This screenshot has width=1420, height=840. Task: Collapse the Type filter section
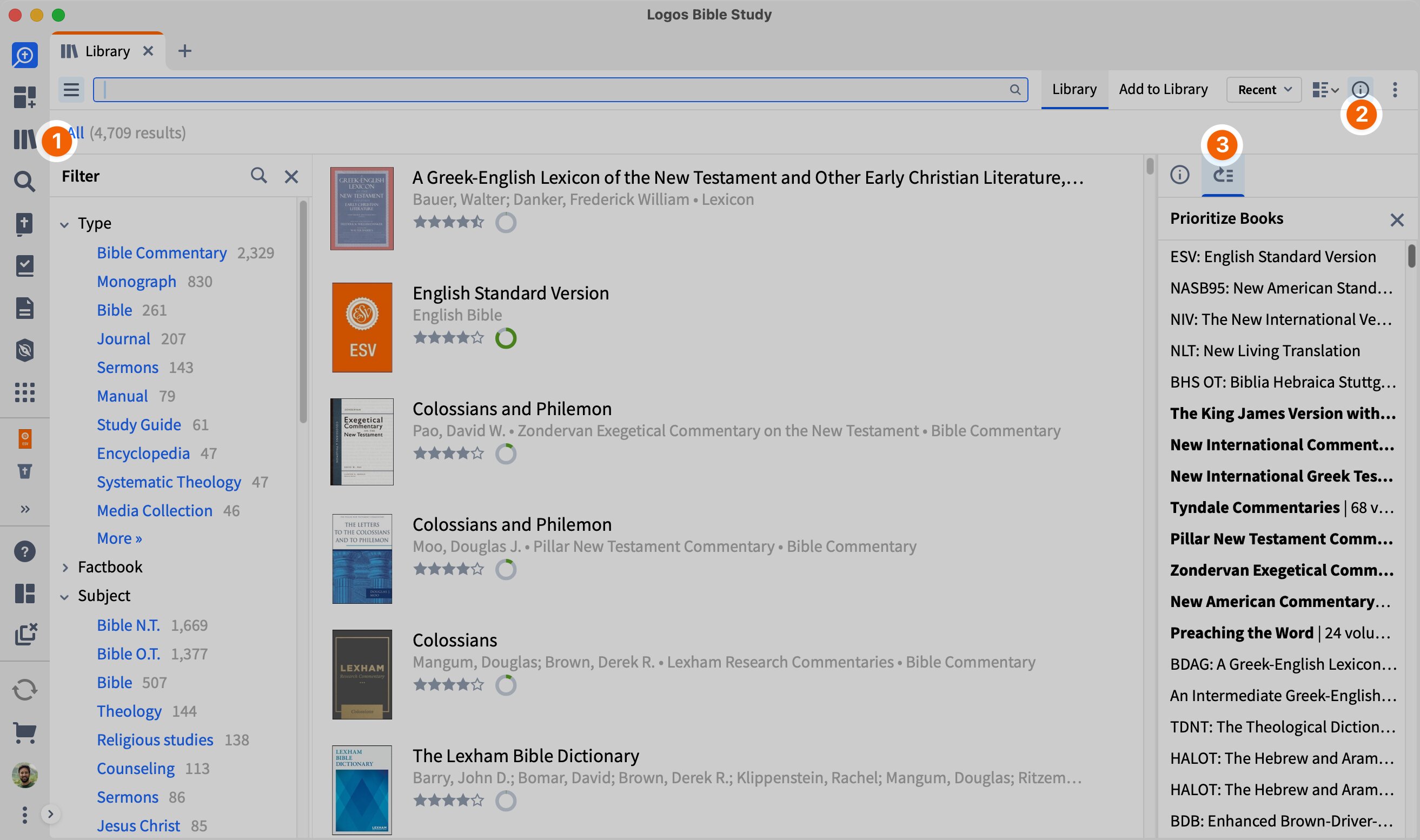click(64, 224)
